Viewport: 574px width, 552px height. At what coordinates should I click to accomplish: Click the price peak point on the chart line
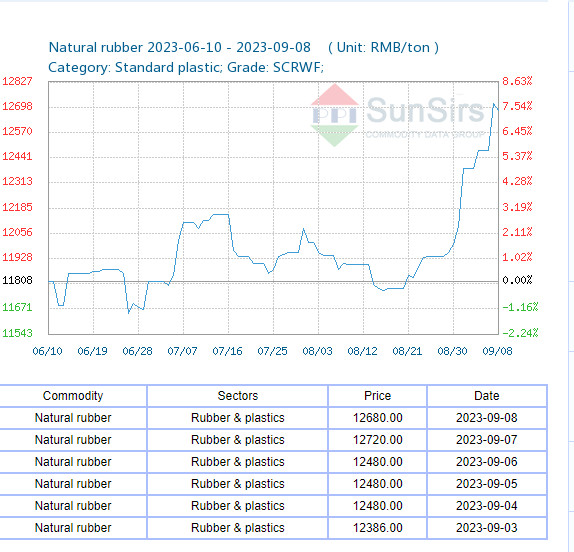coord(494,104)
